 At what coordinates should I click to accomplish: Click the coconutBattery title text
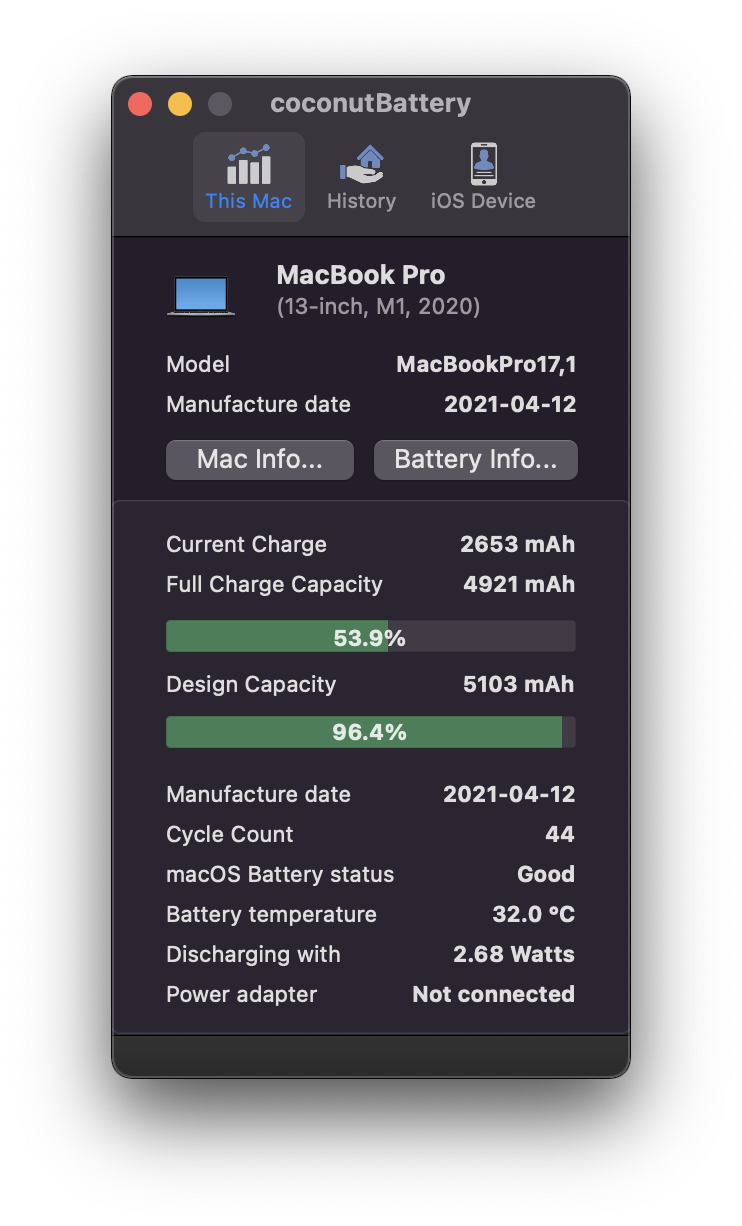pyautogui.click(x=370, y=103)
